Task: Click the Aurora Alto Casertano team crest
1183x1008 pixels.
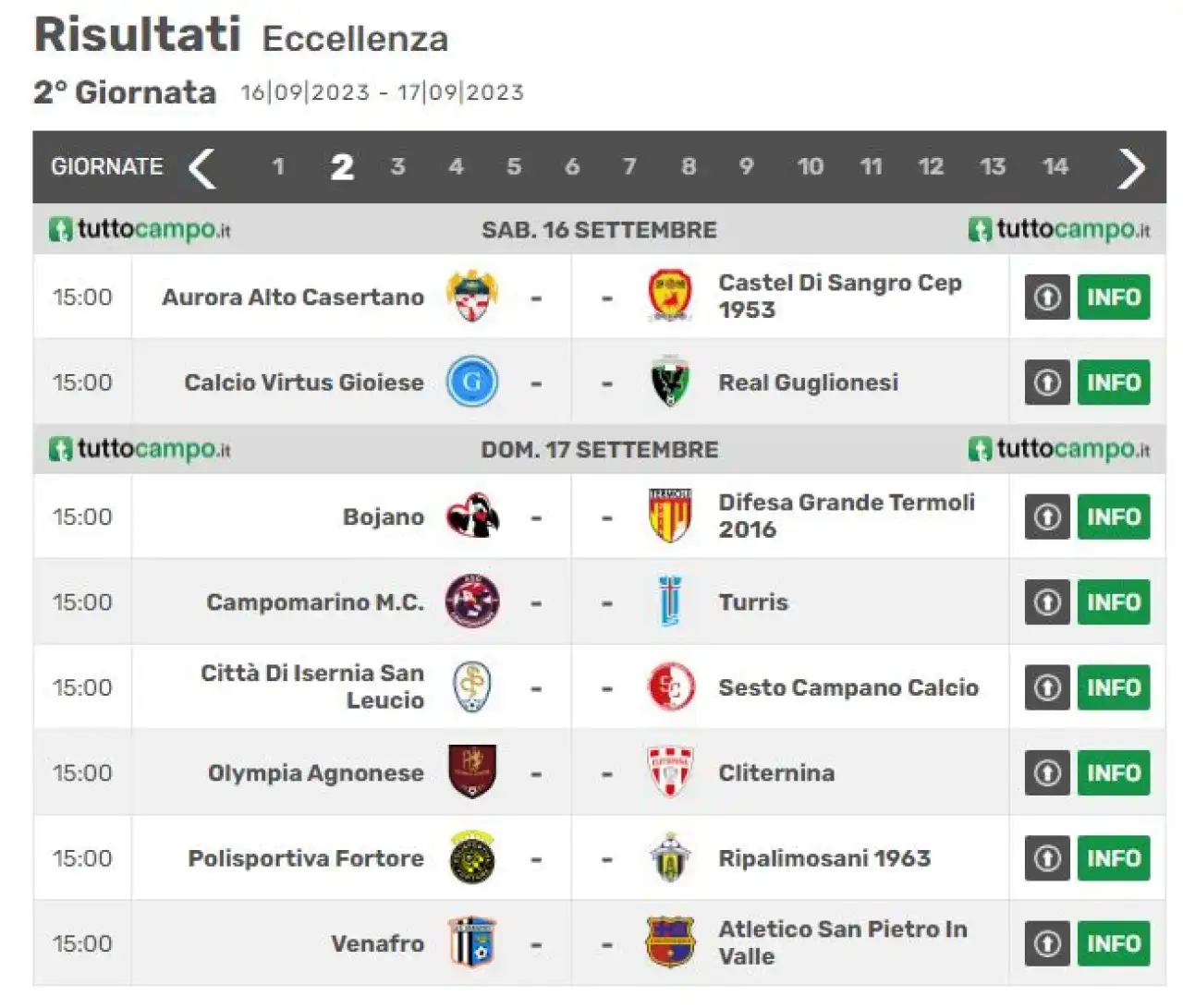Action: (x=472, y=296)
